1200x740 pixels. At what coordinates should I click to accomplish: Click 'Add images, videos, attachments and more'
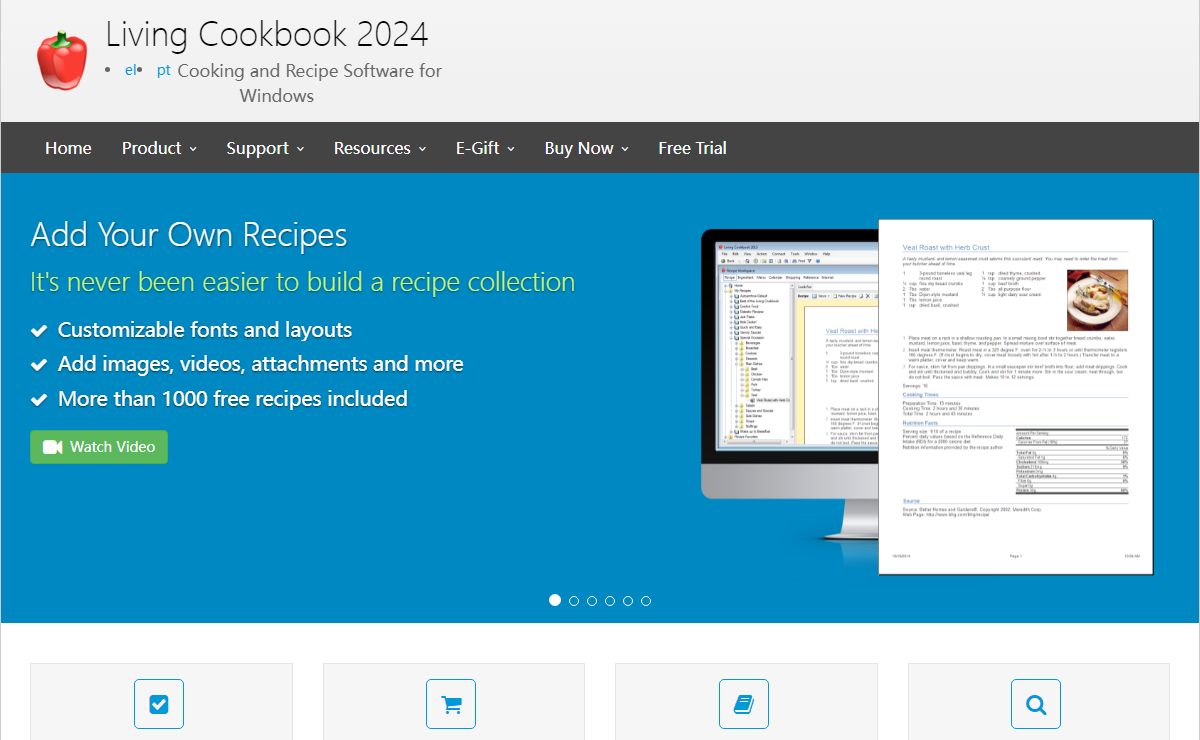261,364
